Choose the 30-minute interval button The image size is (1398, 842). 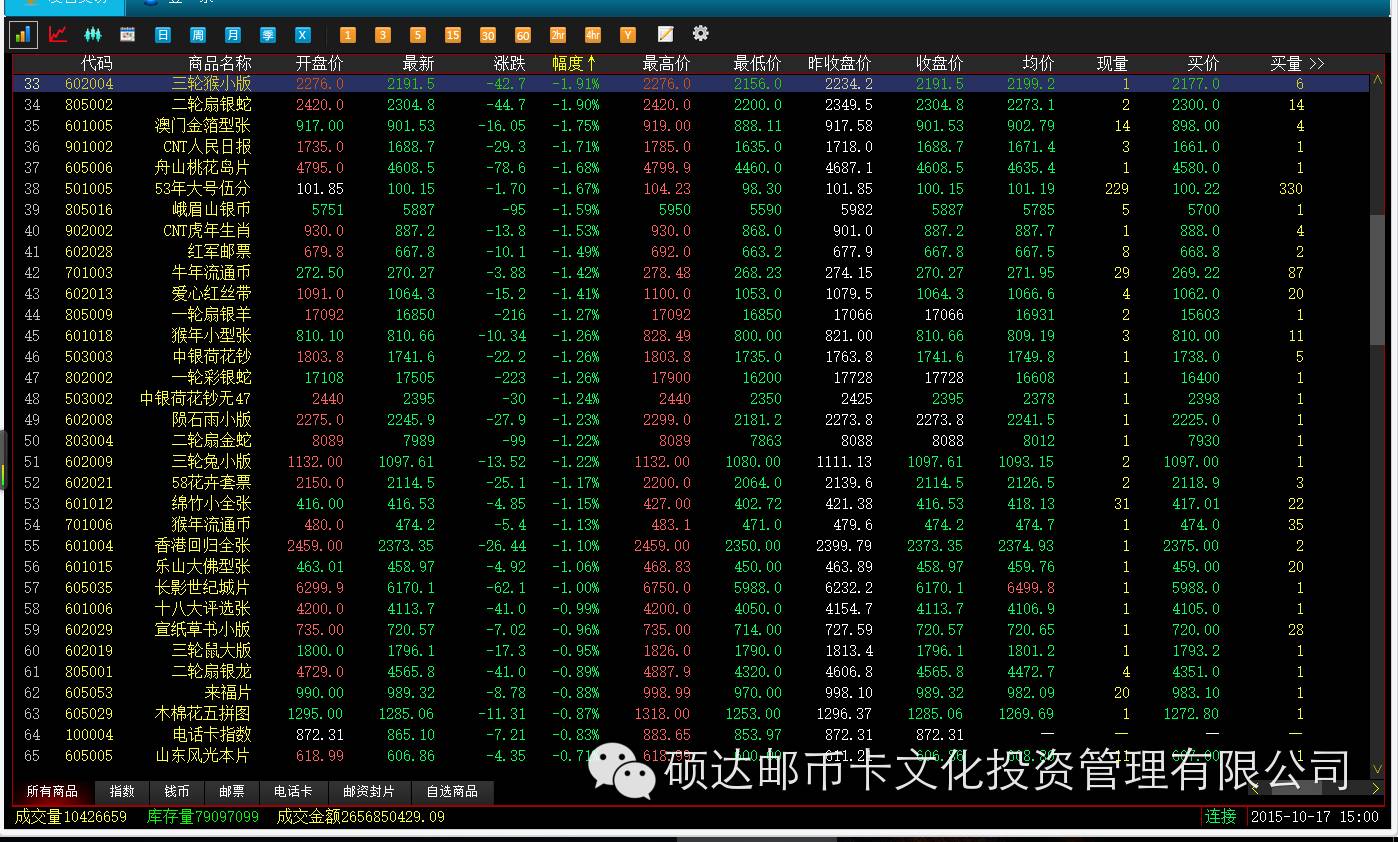click(488, 35)
